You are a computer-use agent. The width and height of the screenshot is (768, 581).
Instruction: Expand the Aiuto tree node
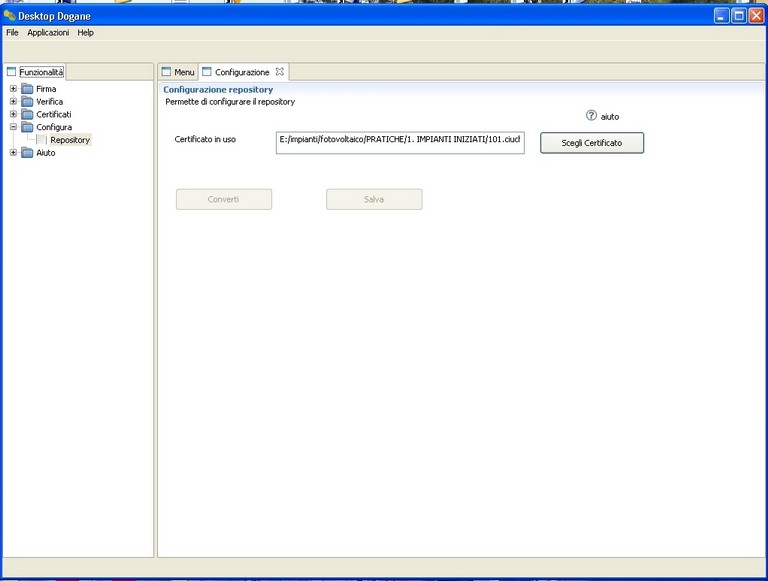tap(13, 152)
